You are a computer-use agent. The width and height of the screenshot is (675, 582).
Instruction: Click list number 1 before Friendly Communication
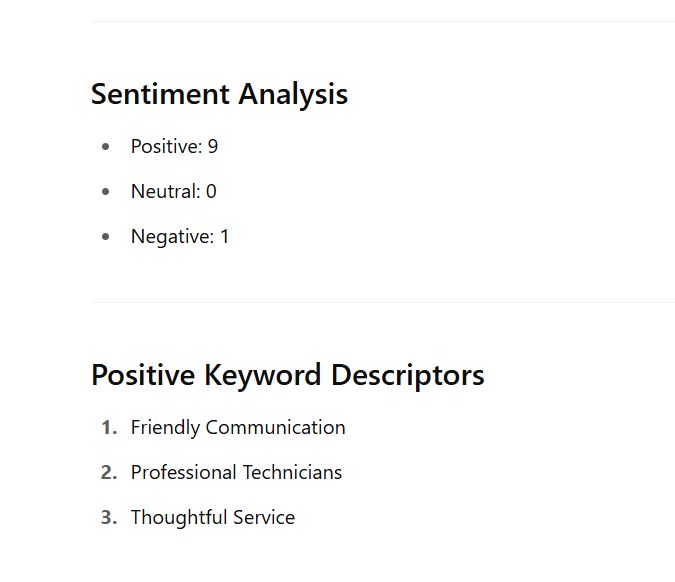point(109,428)
